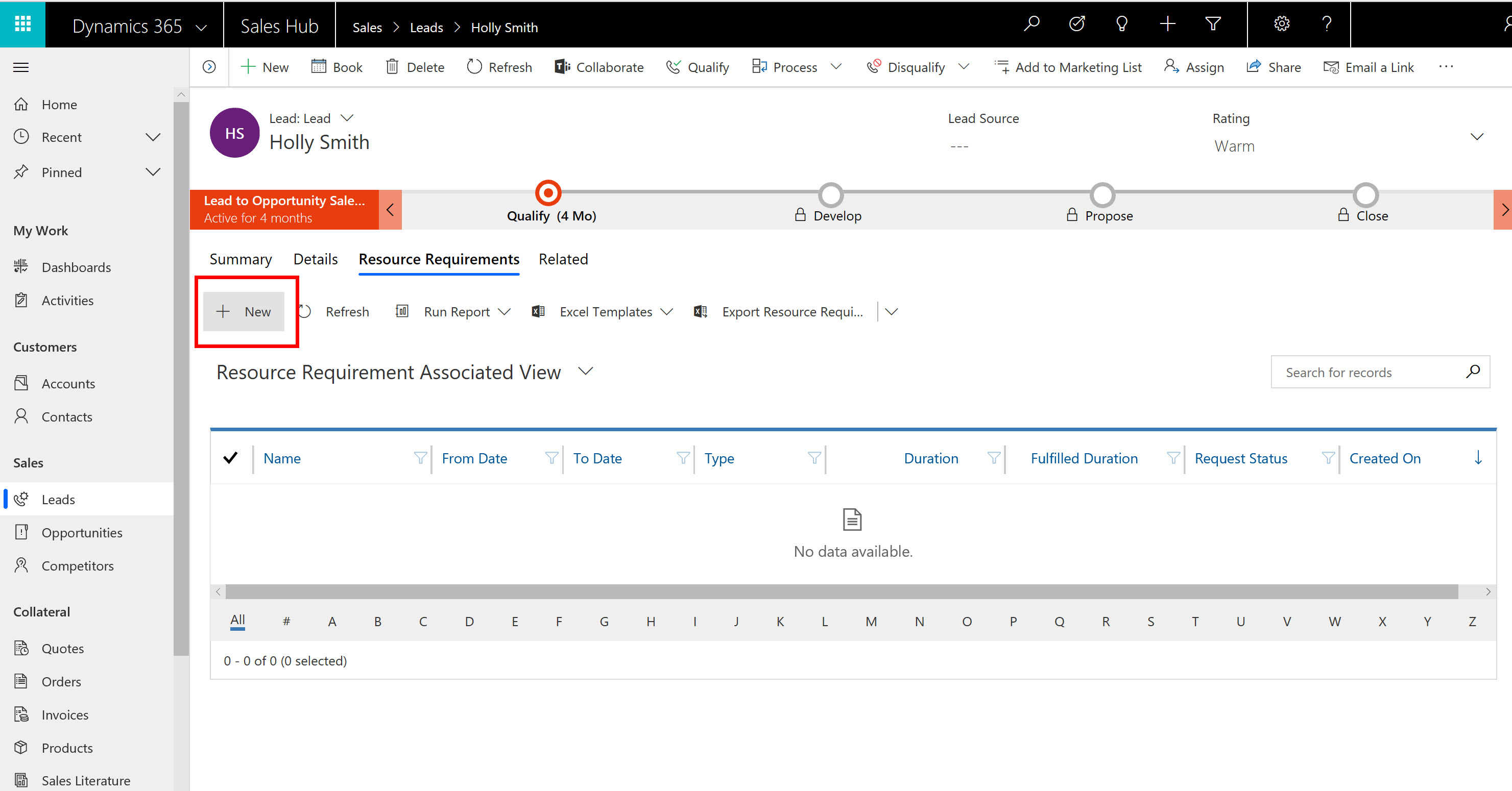1512x791 pixels.
Task: Share the lead record
Action: coord(1274,67)
